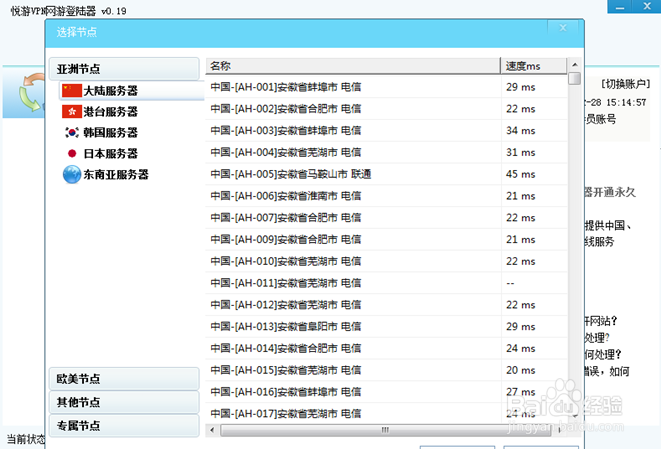Viewport: 661px width, 449px height.
Task: Click the 20 ms speed value
Action: point(521,370)
